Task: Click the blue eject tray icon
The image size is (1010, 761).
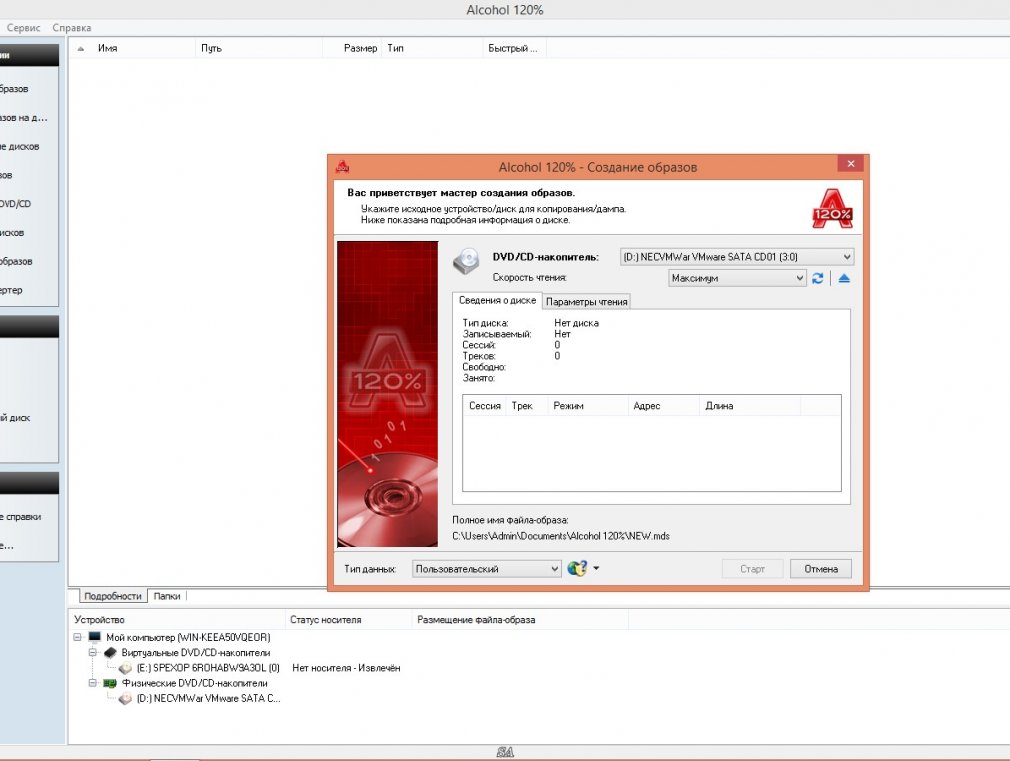Action: (844, 278)
